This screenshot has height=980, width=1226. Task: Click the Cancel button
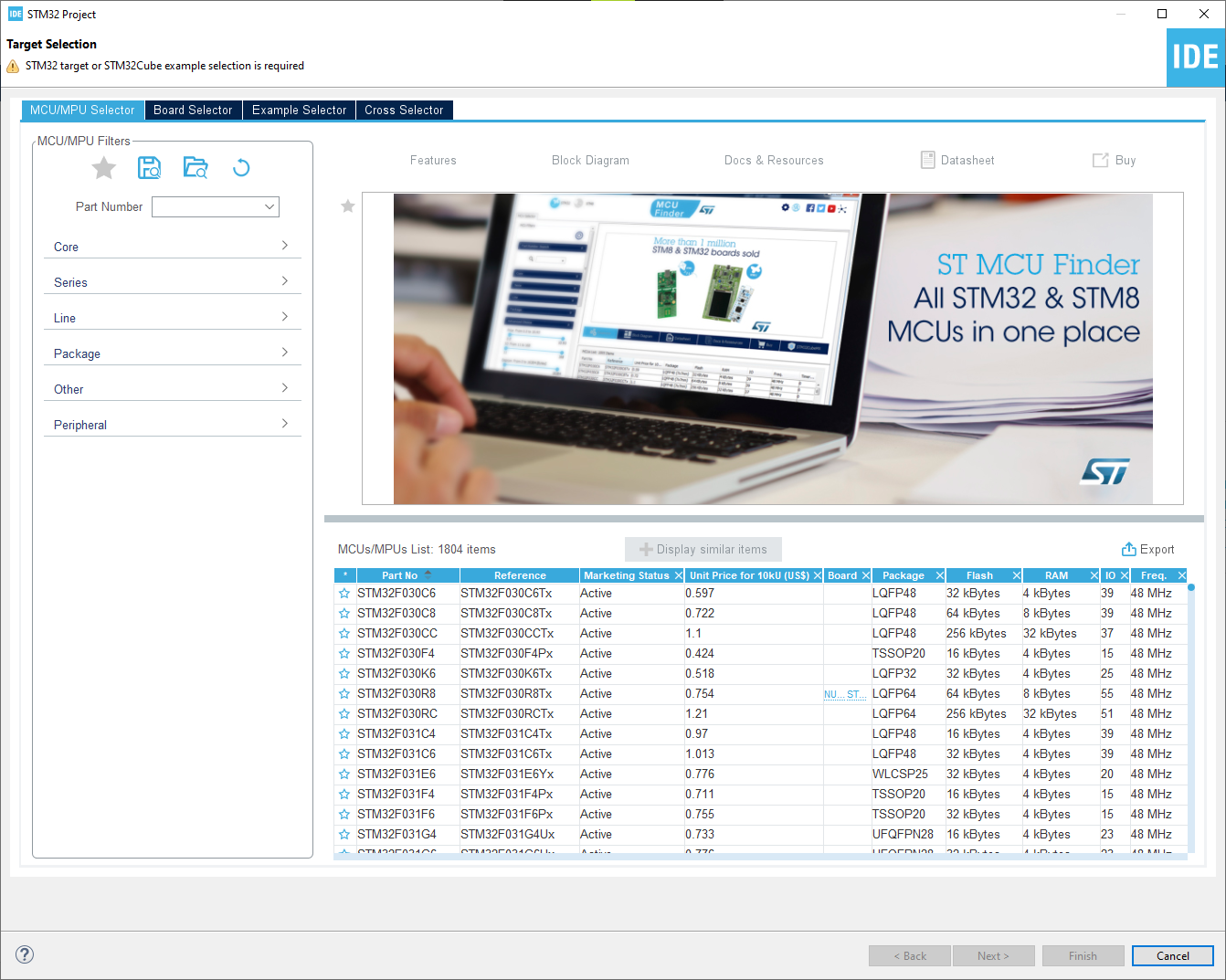[1173, 955]
